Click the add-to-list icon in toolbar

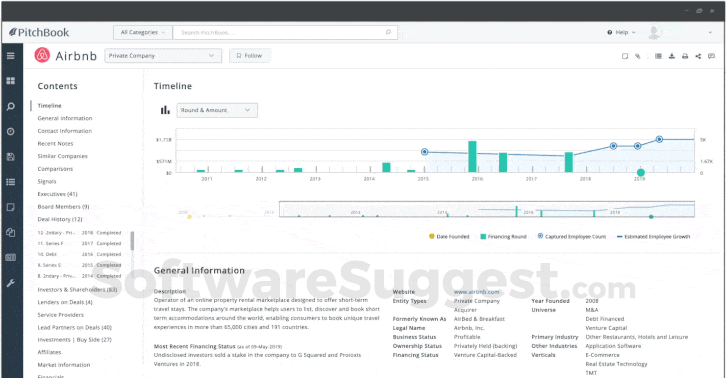point(658,56)
